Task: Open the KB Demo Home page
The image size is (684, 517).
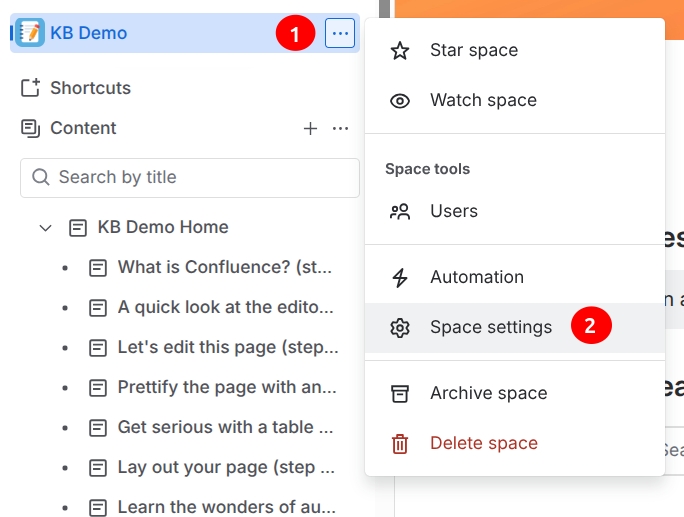Action: tap(163, 227)
